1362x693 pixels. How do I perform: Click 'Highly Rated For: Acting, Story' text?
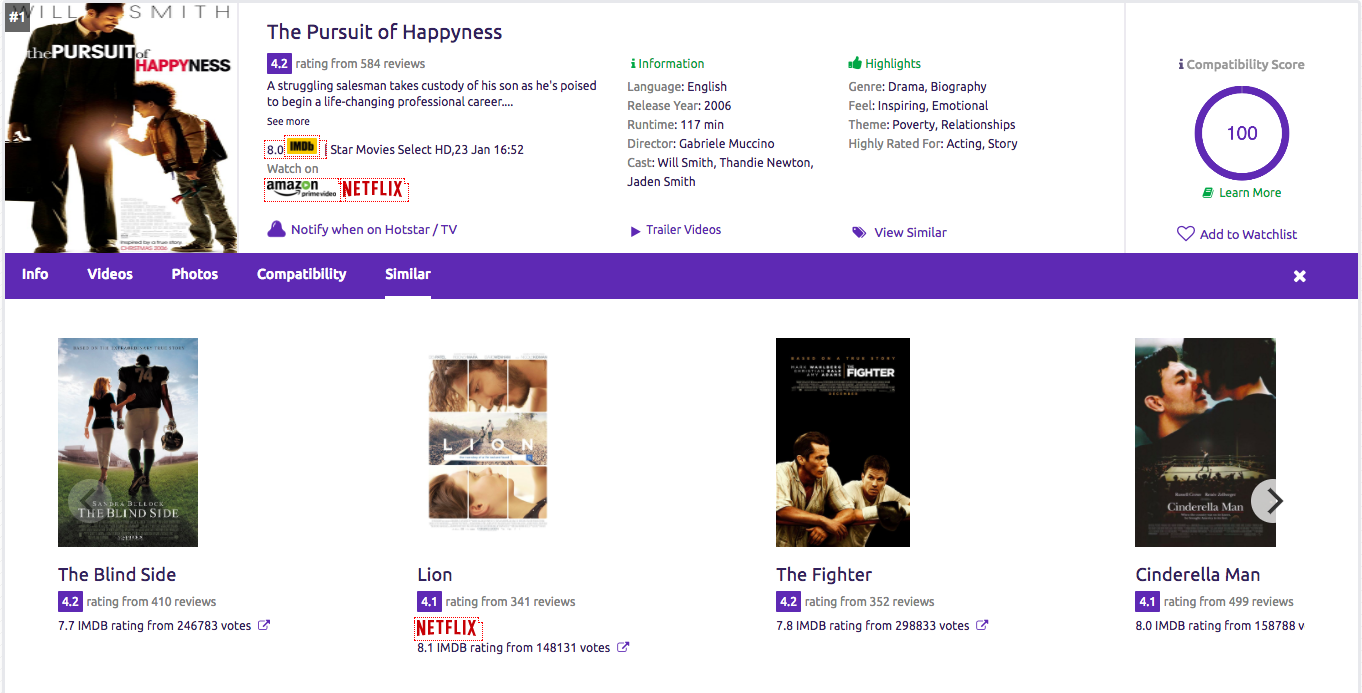pyautogui.click(x=933, y=144)
